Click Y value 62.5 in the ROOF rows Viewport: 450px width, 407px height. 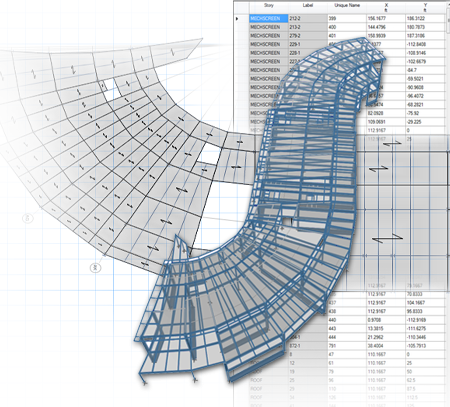click(425, 380)
